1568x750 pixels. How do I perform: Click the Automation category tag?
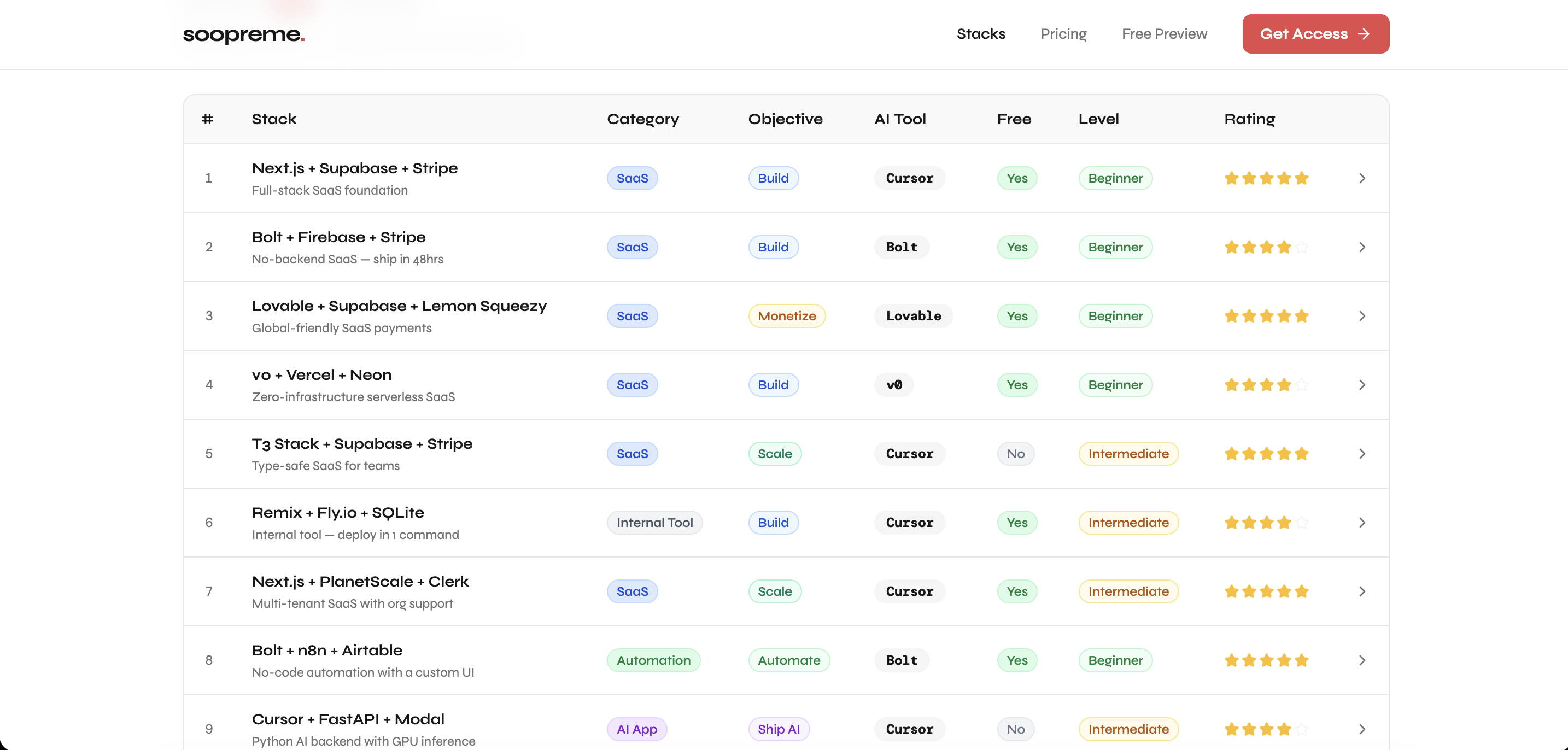click(x=653, y=660)
